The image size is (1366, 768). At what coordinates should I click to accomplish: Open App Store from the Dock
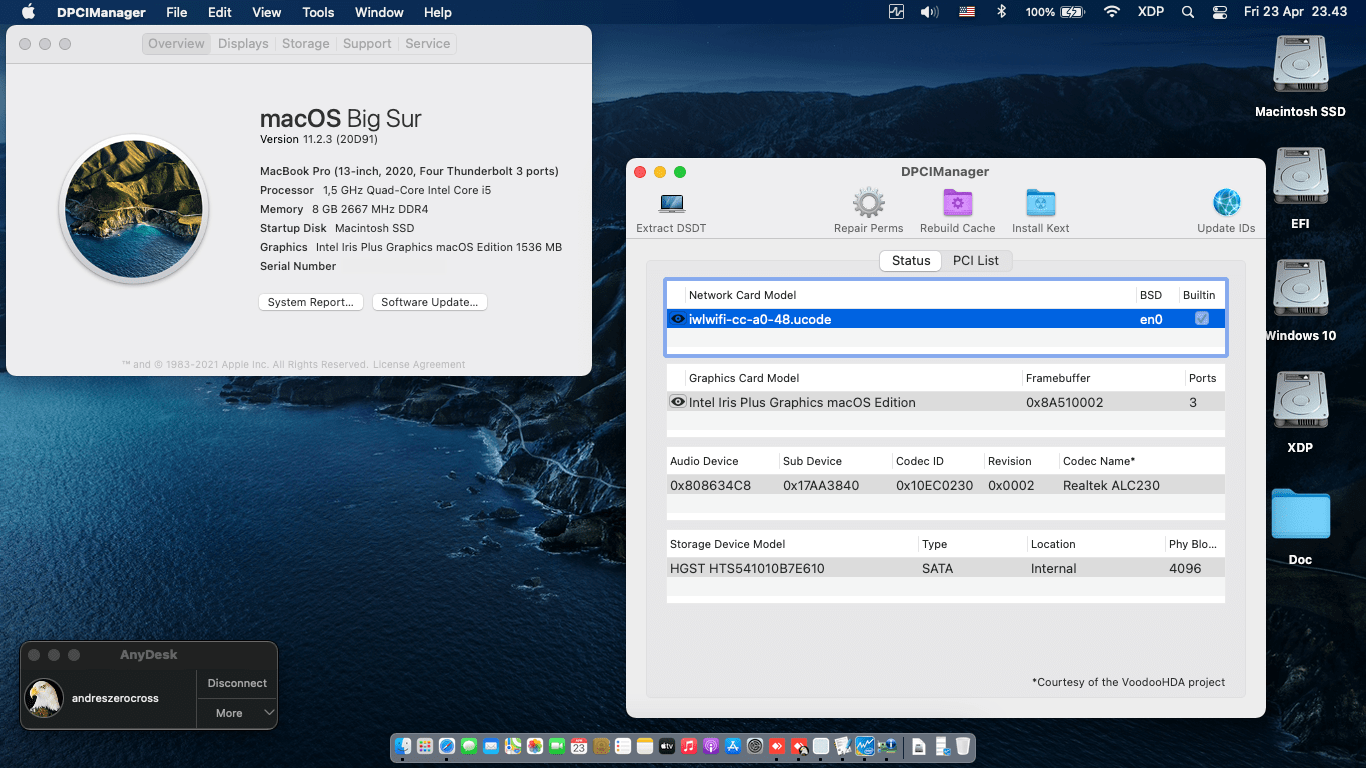(x=733, y=746)
